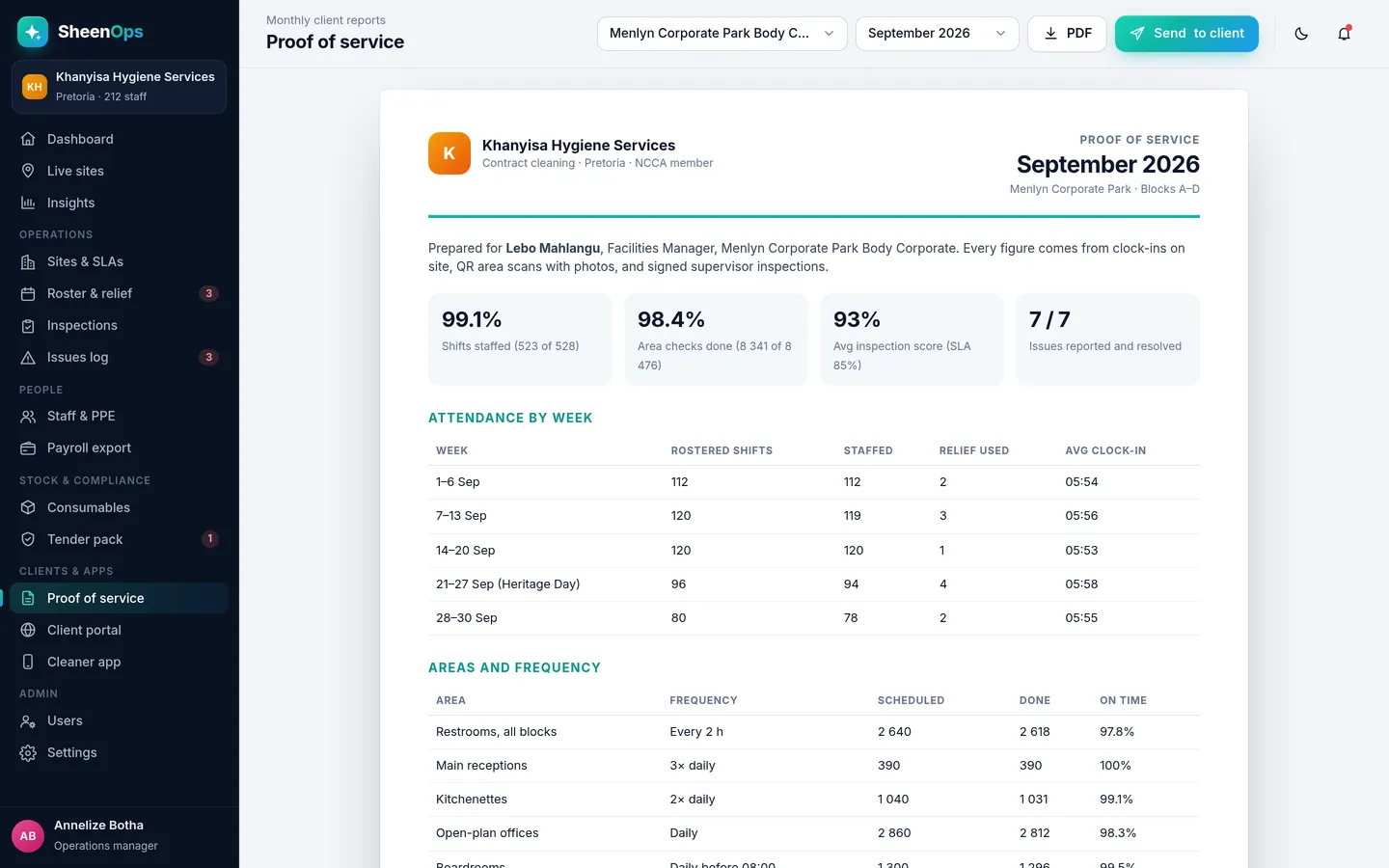Click the Staff & PPE people icon
This screenshot has width=1389, height=868.
coord(28,416)
